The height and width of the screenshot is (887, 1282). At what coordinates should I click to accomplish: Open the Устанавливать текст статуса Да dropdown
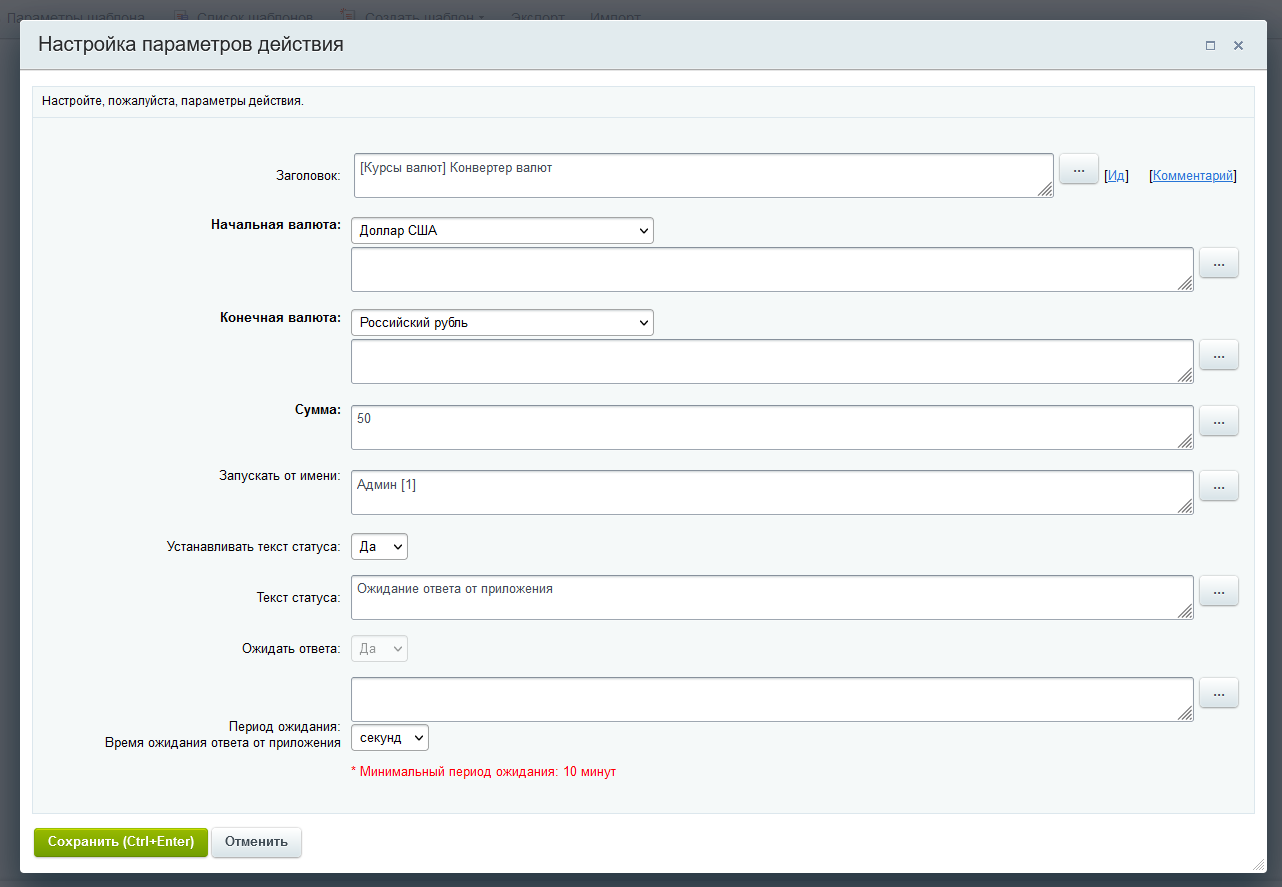(379, 547)
